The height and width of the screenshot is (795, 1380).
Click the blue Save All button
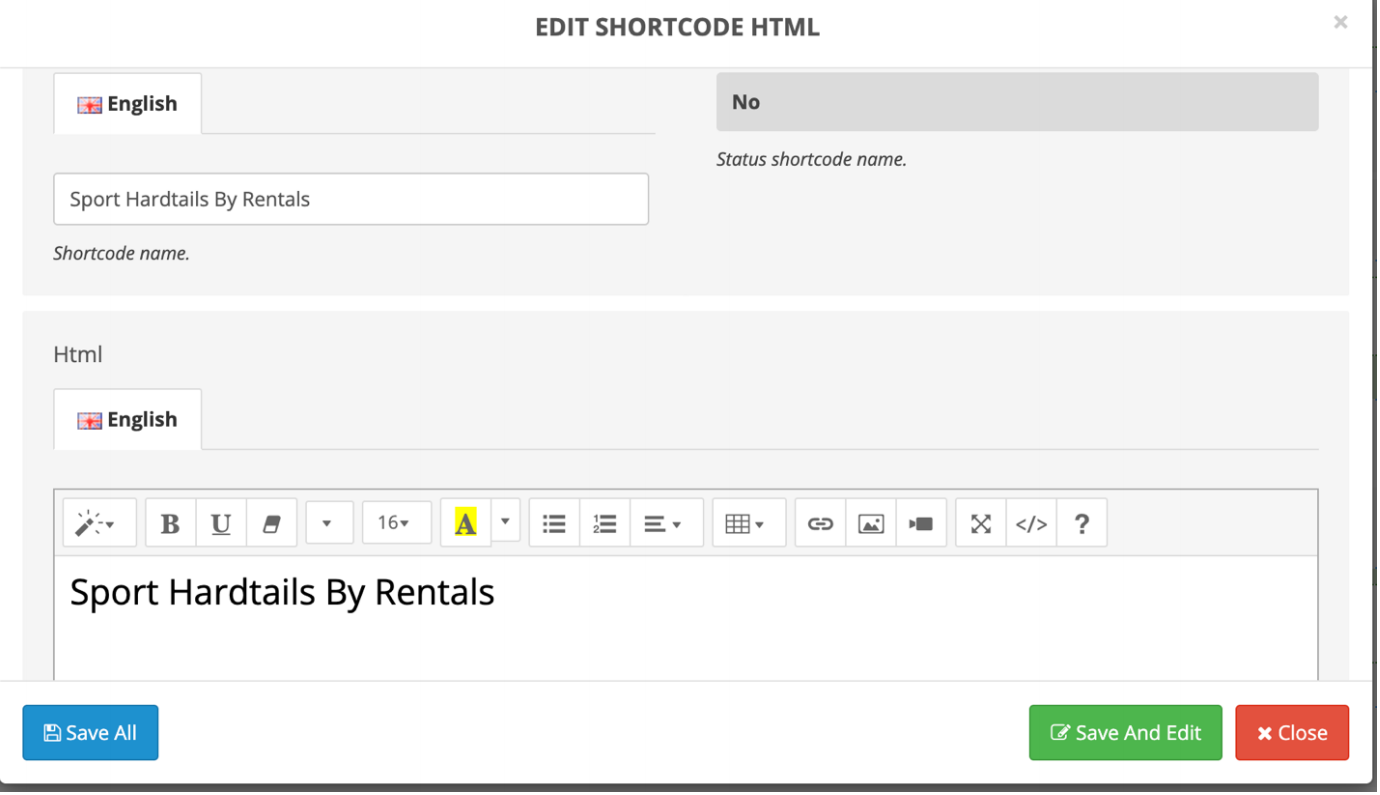tap(90, 733)
